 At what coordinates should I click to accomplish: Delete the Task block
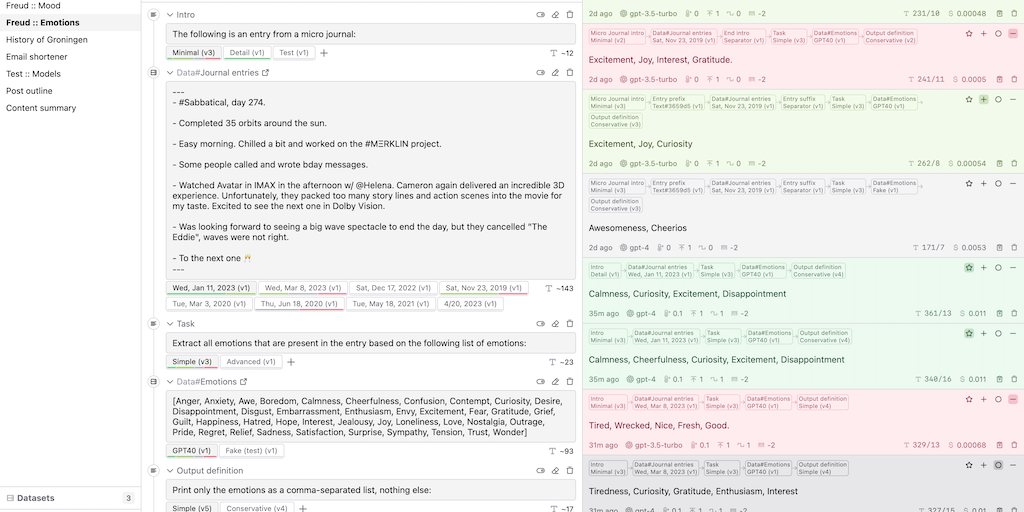(x=569, y=323)
